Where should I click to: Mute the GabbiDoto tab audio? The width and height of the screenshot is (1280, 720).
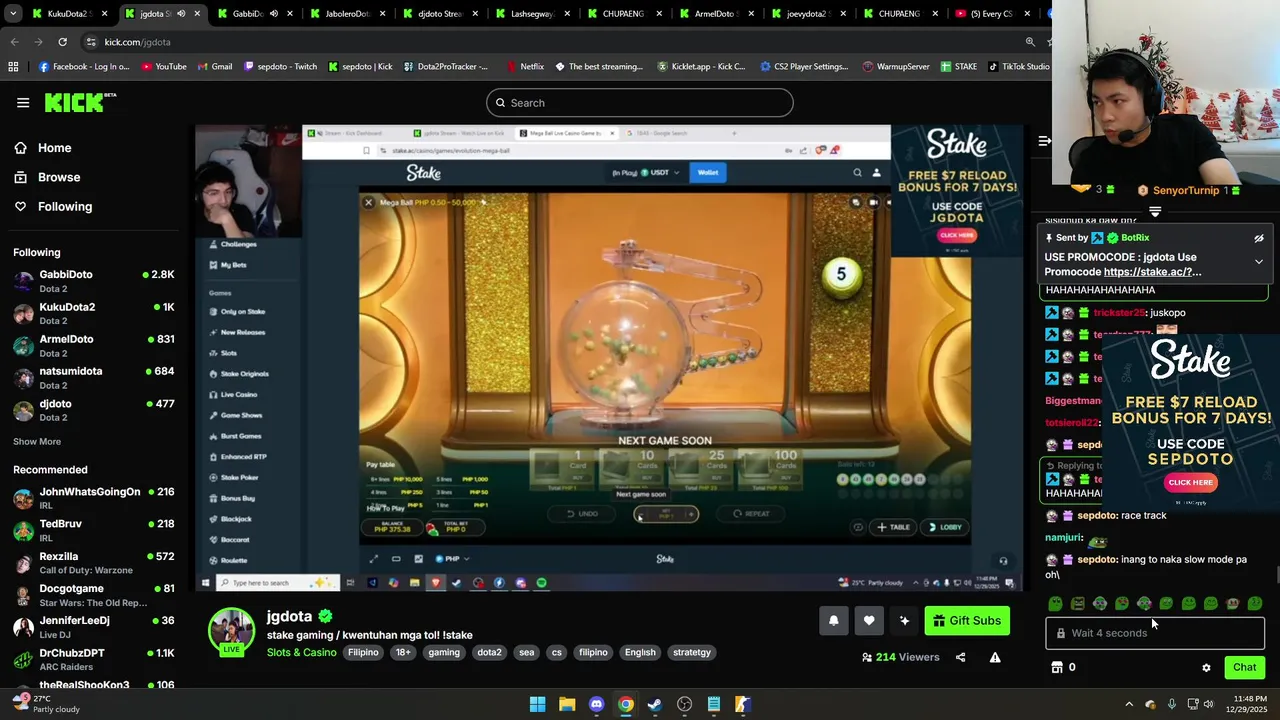pyautogui.click(x=273, y=14)
